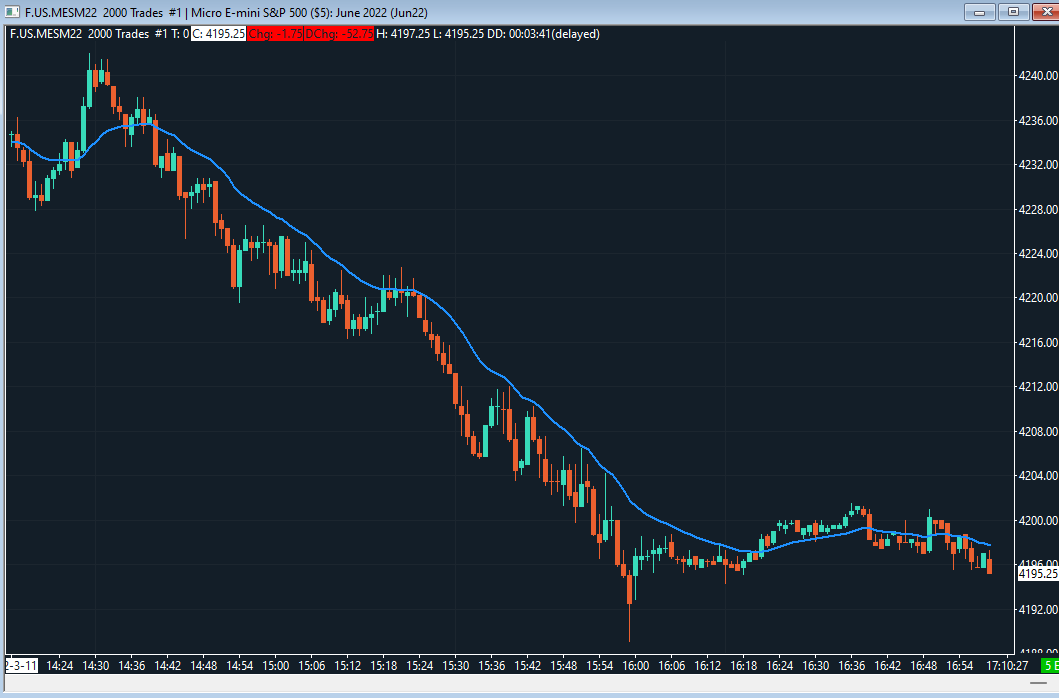Click the 4192.00 price axis label
Image resolution: width=1059 pixels, height=698 pixels.
1037,609
